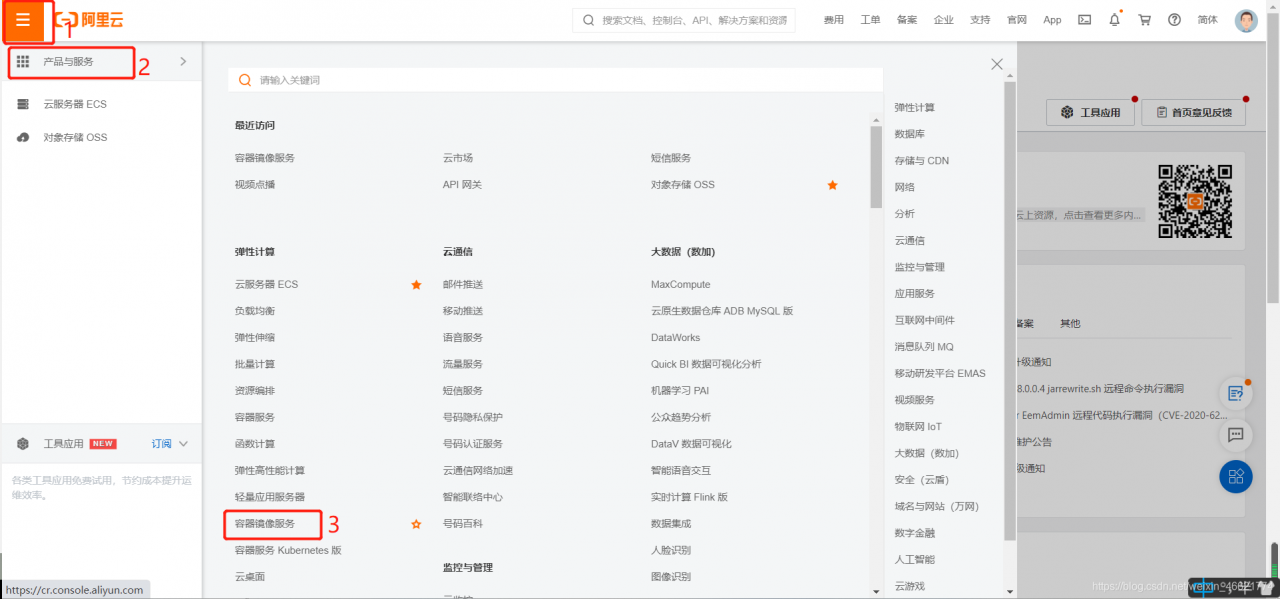Toggle the favorite star beside 对象存储 OSS
Screen dimensions: 1280x599
tap(832, 184)
